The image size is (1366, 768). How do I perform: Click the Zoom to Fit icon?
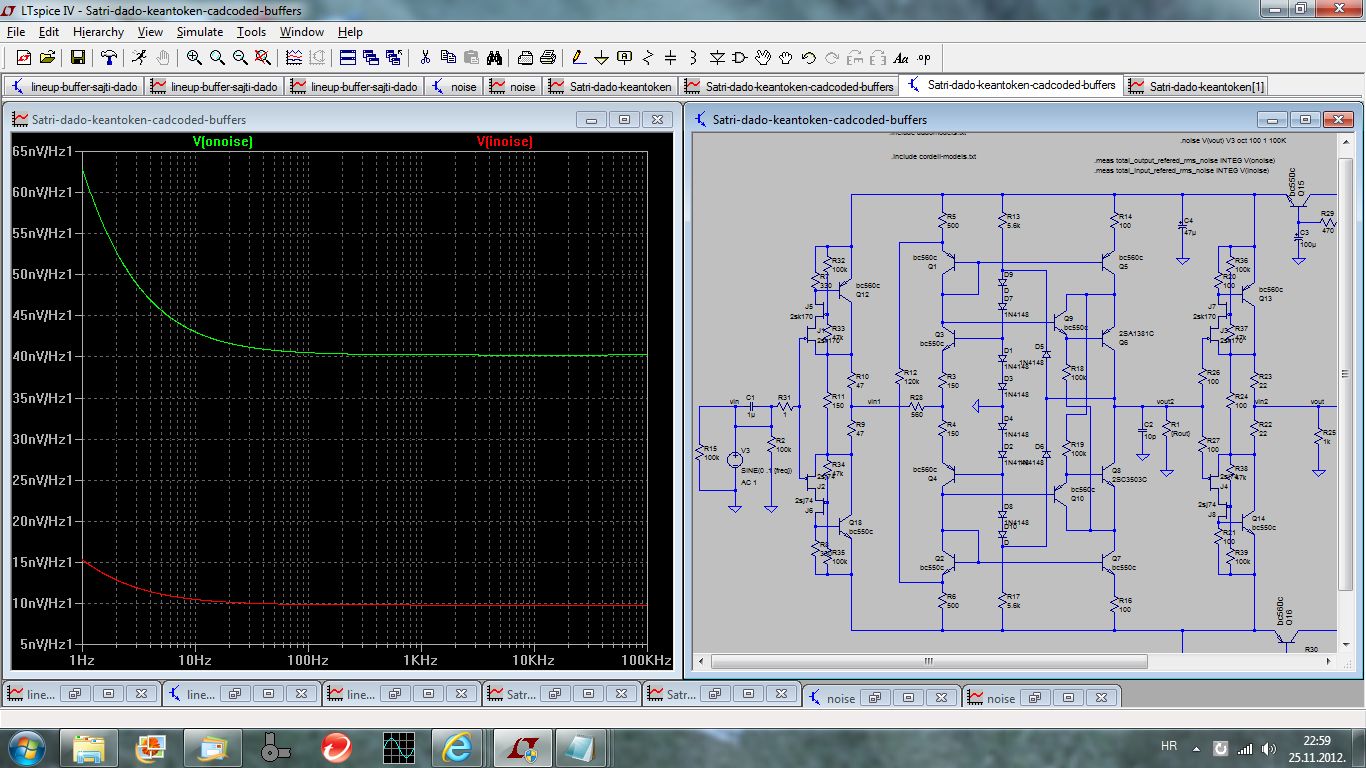coord(263,57)
